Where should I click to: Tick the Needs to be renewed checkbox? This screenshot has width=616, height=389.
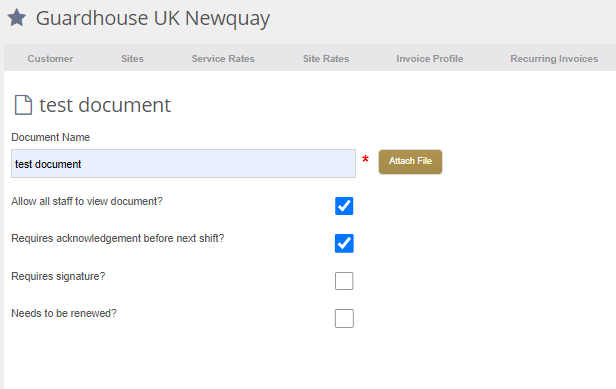[344, 318]
